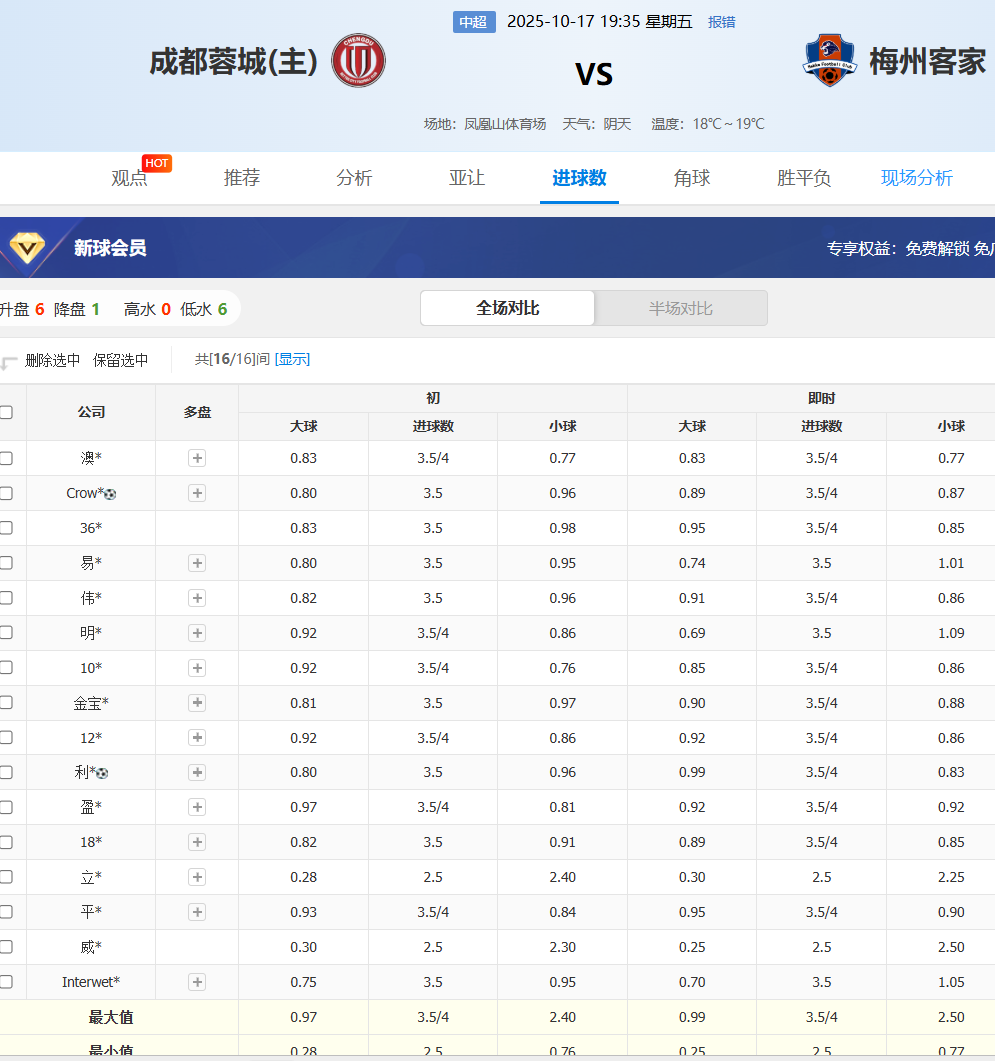Image resolution: width=995 pixels, height=1061 pixels.
Task: Open the 亚让 tab
Action: pos(466,178)
